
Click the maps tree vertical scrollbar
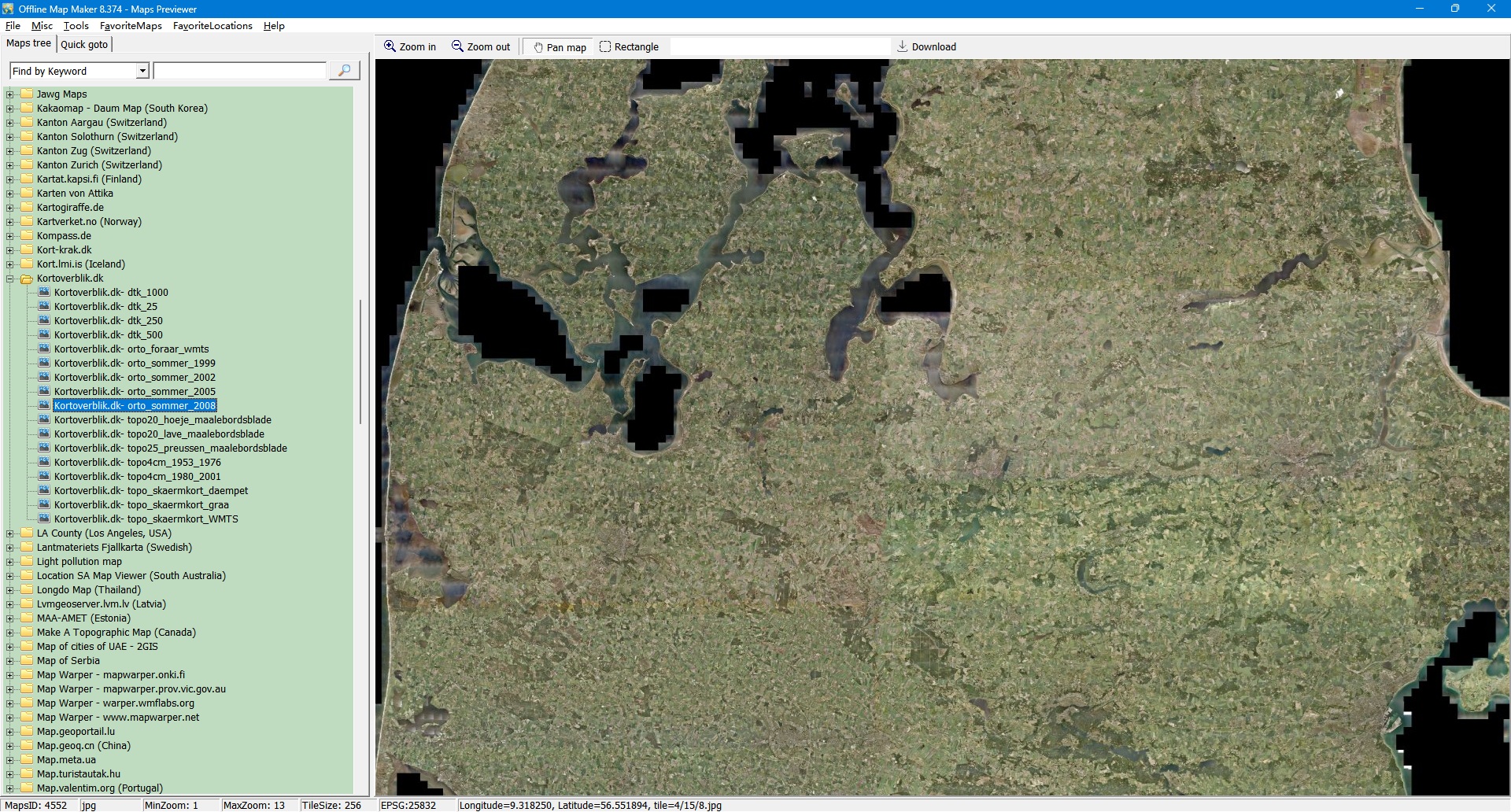tap(360, 362)
